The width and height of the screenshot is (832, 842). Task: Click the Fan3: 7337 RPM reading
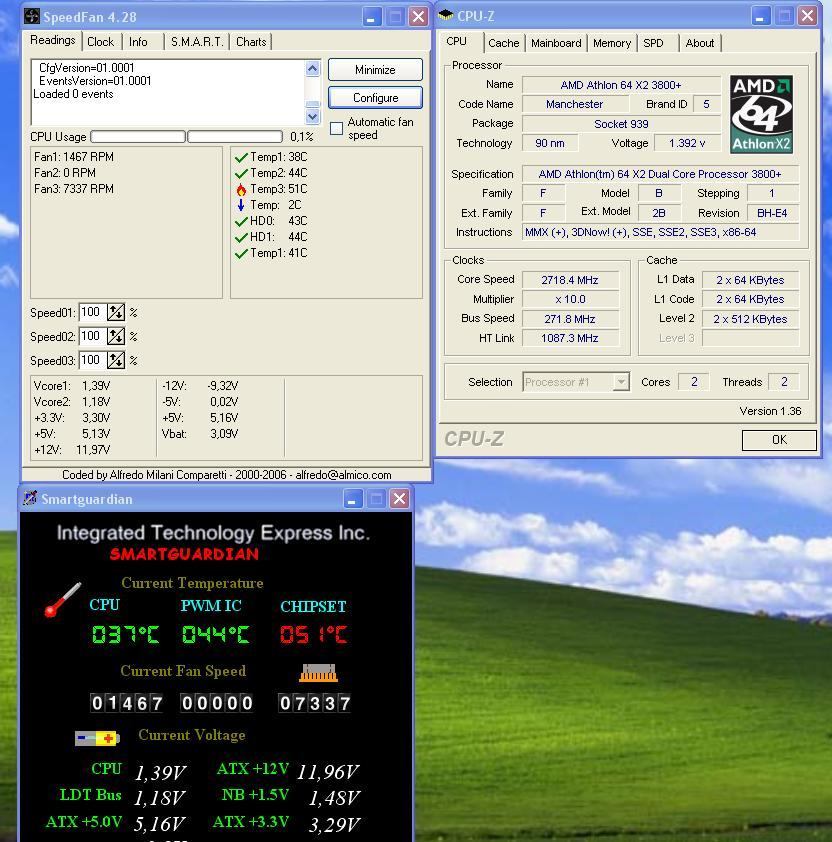tap(74, 189)
